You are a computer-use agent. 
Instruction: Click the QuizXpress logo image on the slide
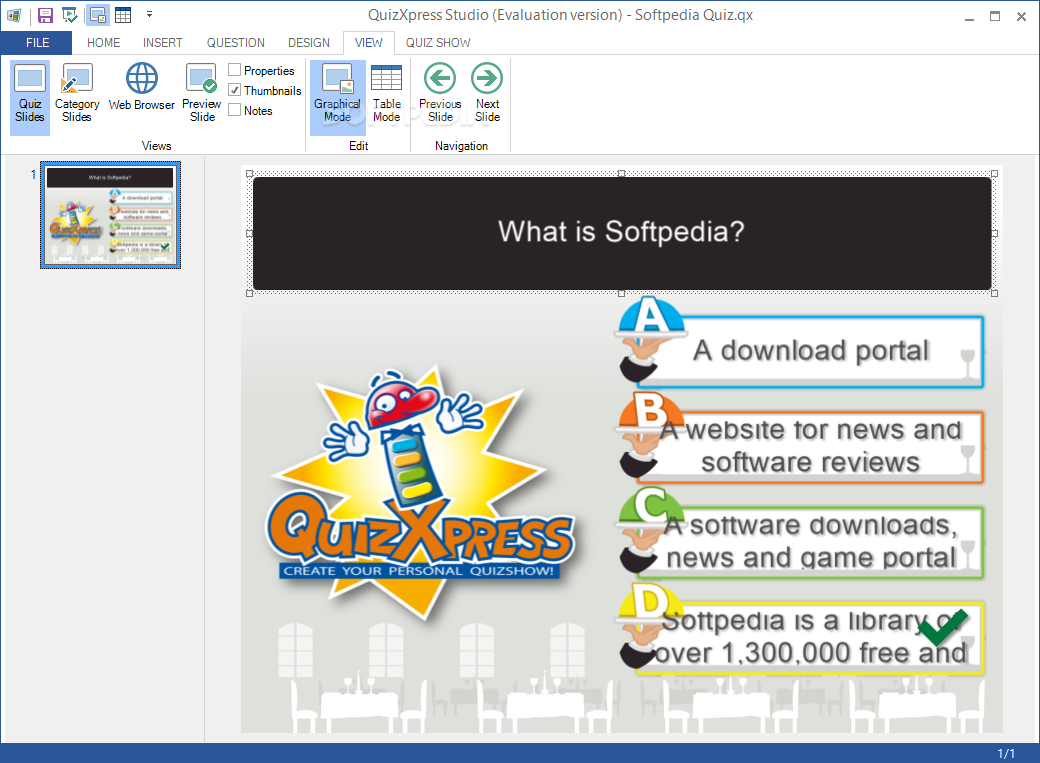coord(419,494)
